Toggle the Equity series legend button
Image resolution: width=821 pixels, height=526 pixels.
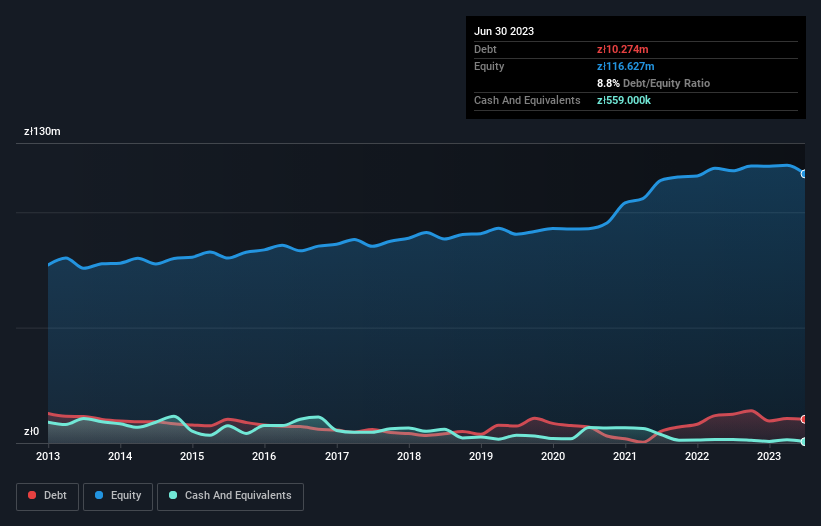tap(118, 496)
